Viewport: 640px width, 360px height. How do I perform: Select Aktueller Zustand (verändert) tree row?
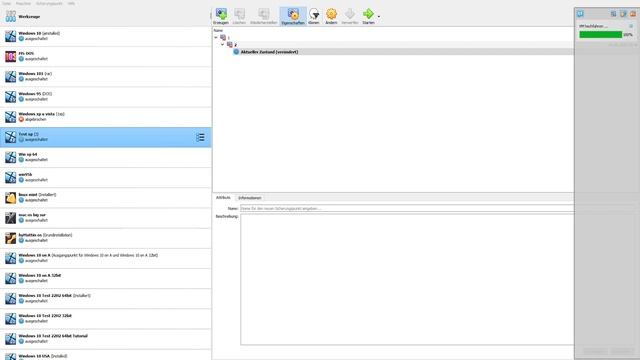click(393, 52)
